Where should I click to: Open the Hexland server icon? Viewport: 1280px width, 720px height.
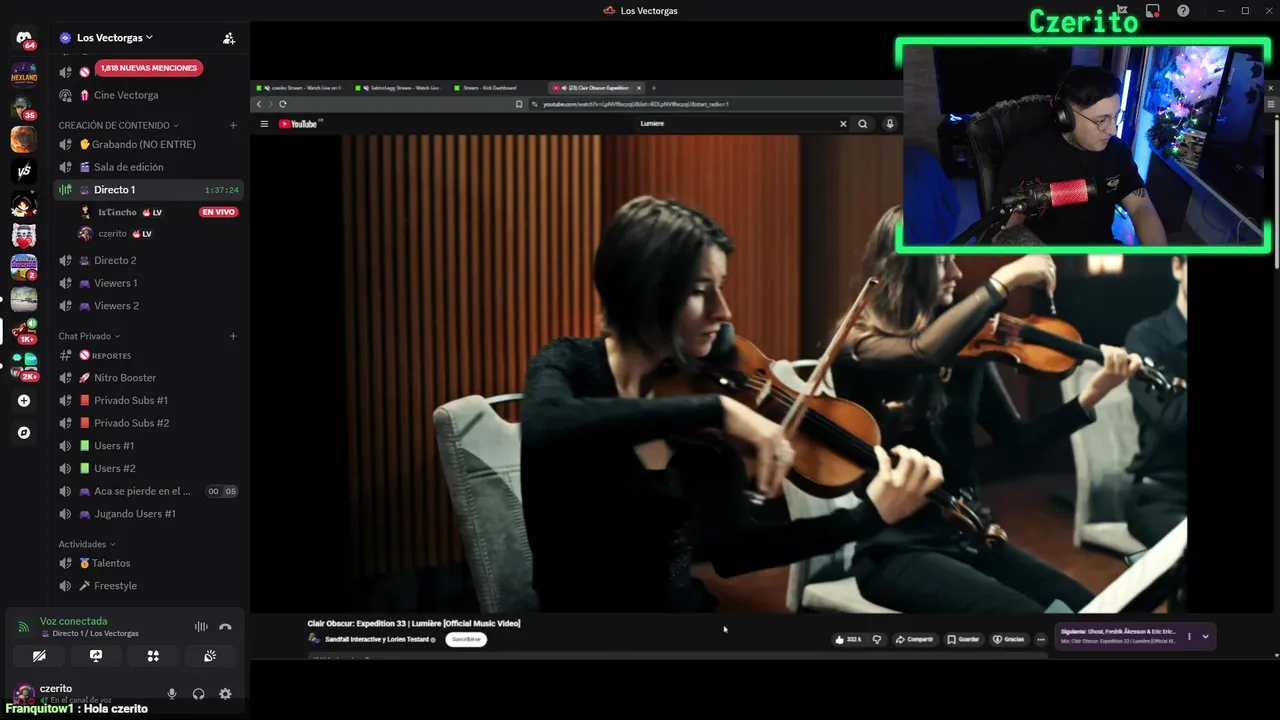[24, 74]
